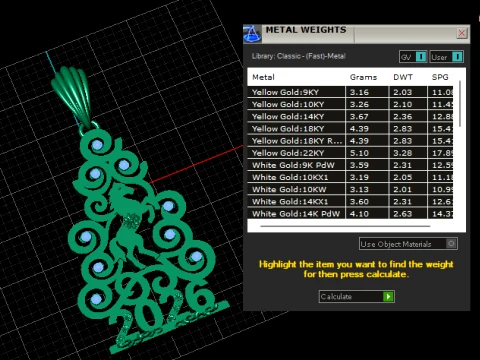Click the Metal column header

click(263, 77)
